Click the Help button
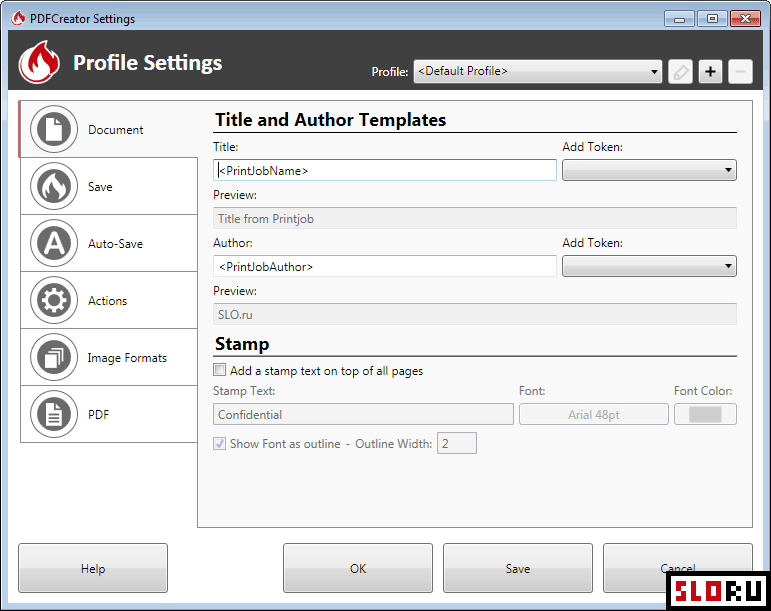This screenshot has width=771, height=611. pos(93,568)
